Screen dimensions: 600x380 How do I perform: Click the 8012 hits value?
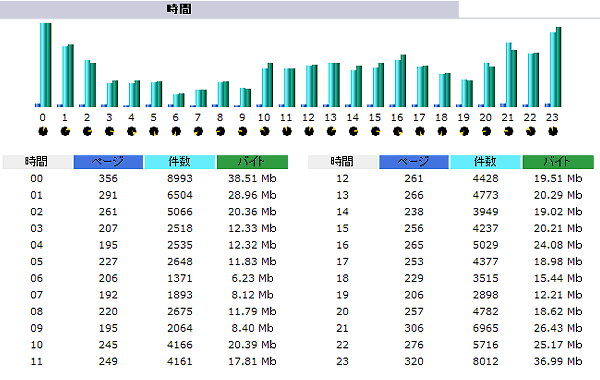(x=486, y=361)
